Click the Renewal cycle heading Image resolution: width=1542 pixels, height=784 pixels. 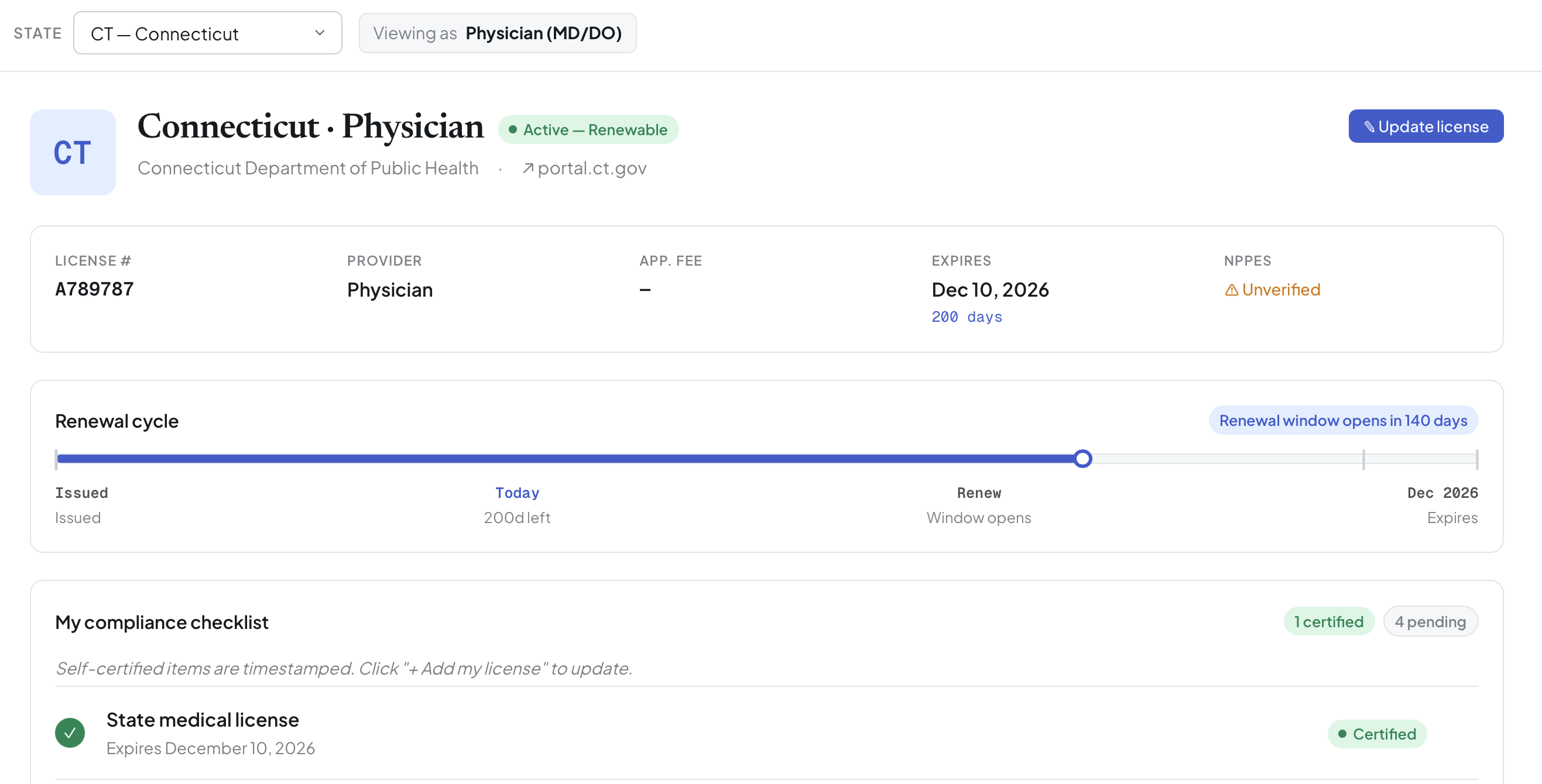[x=116, y=421]
